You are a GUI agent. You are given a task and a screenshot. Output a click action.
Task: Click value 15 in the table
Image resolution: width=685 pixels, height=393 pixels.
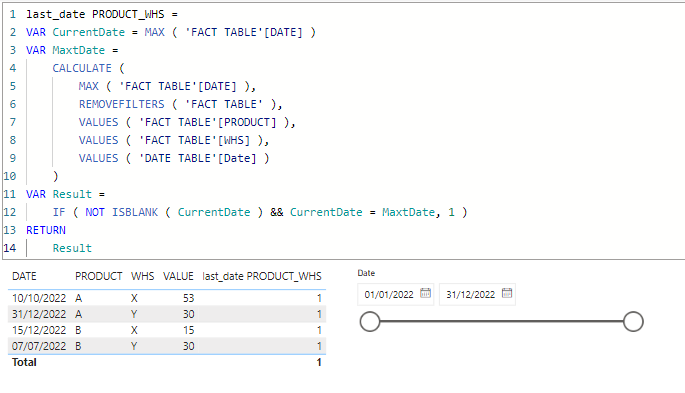coord(188,330)
